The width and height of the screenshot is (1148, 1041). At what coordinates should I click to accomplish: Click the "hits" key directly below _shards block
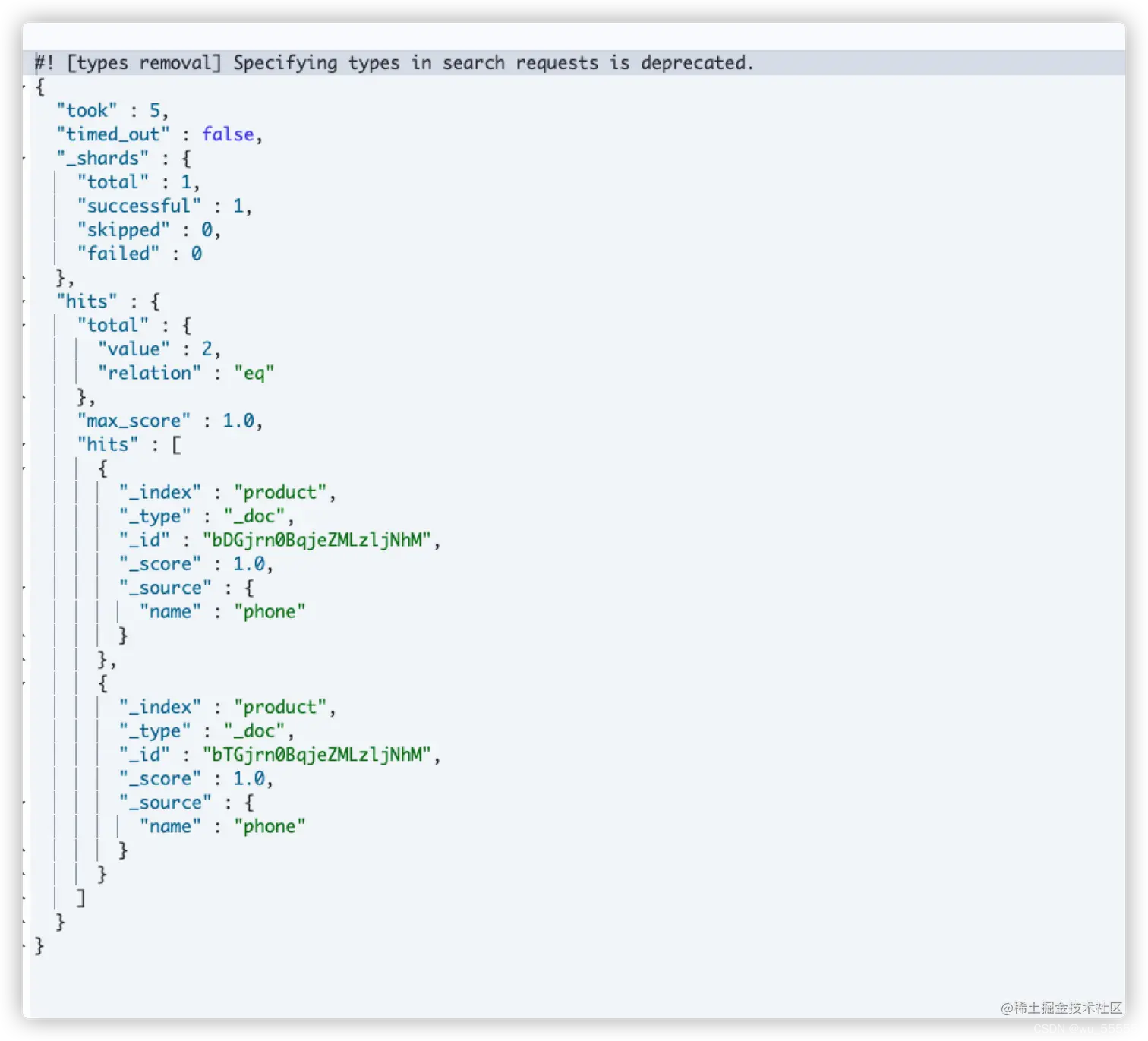(x=87, y=301)
